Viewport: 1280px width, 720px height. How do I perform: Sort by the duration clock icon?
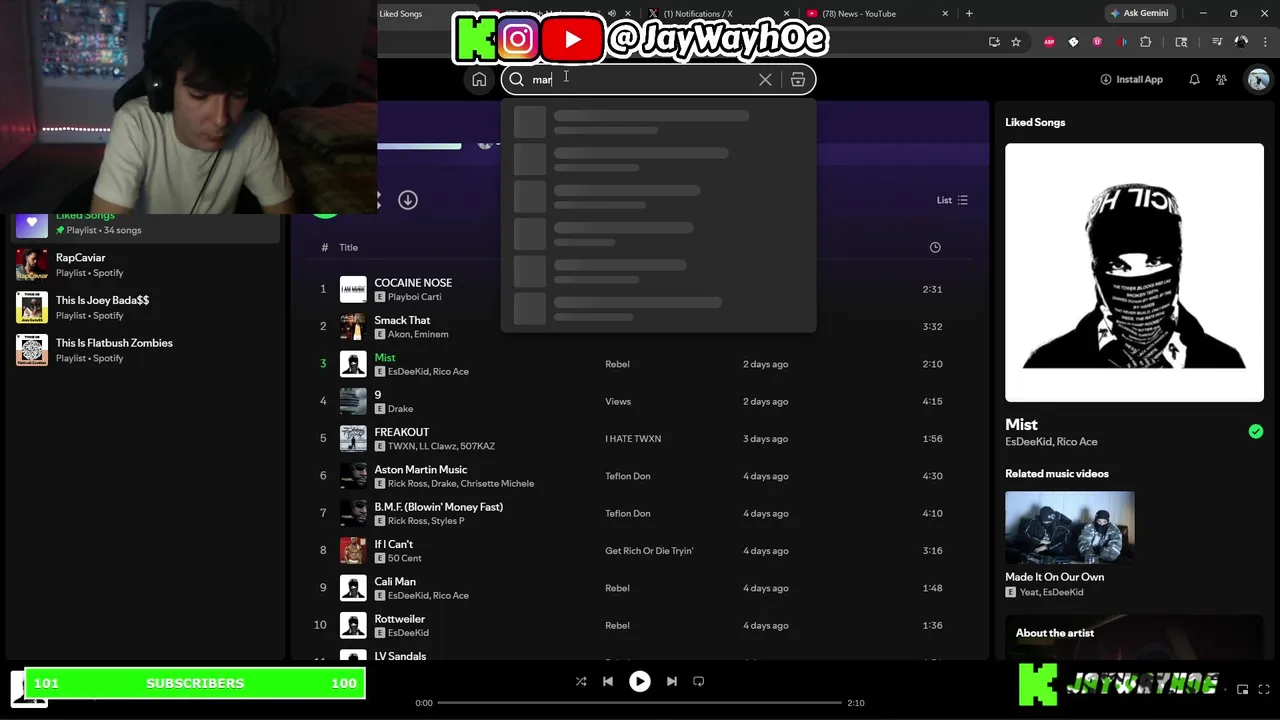[x=935, y=247]
